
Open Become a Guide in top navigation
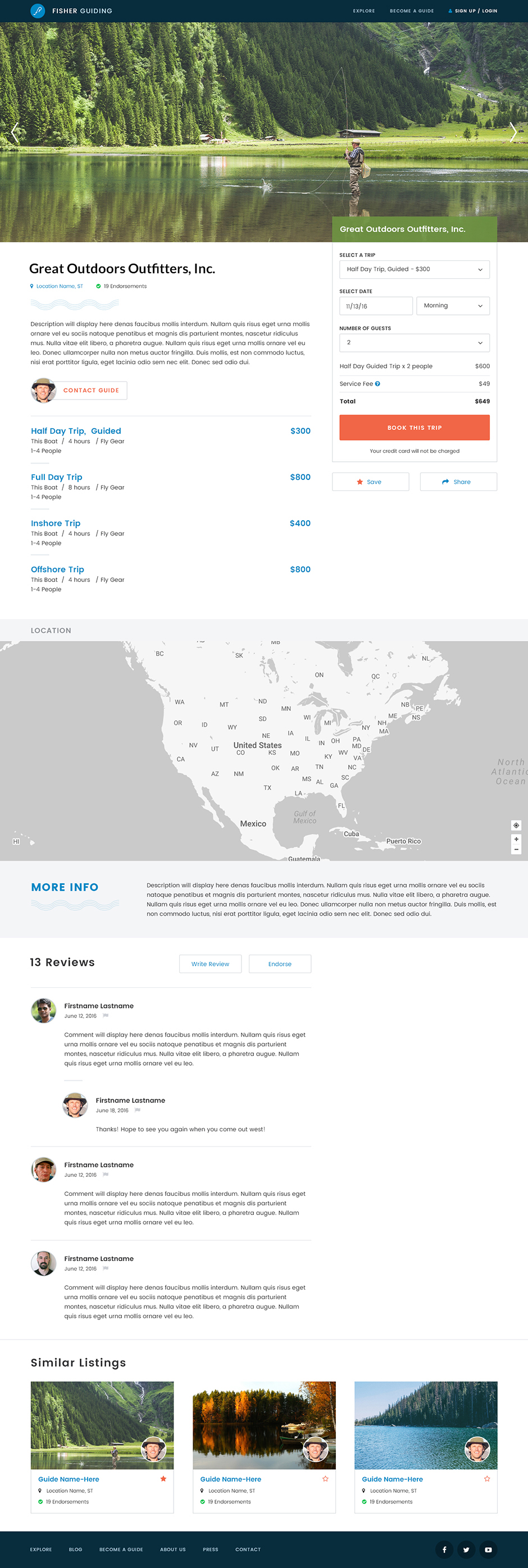pyautogui.click(x=412, y=11)
